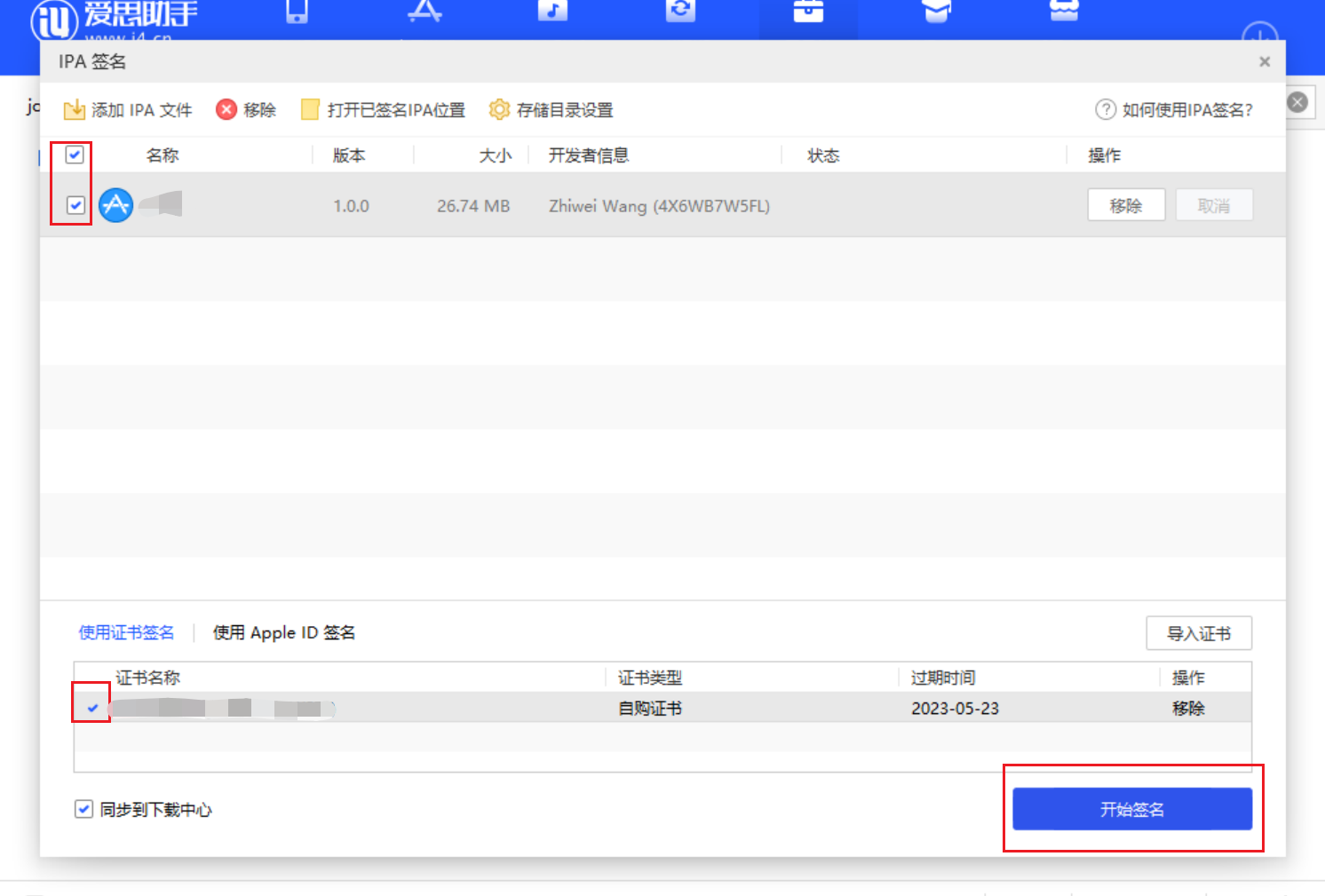Click 状态 column header
The image size is (1325, 896).
(823, 155)
